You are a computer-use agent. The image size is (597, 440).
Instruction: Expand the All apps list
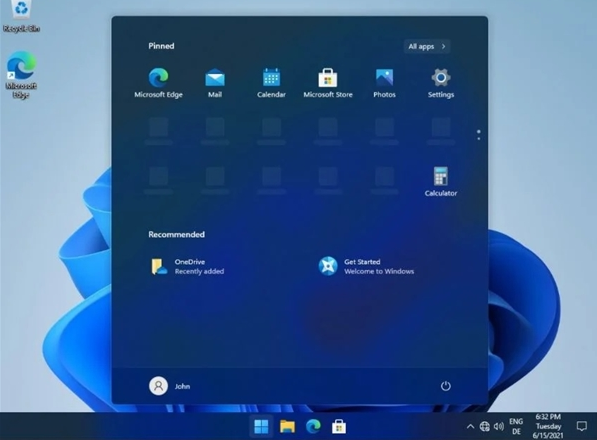(427, 46)
